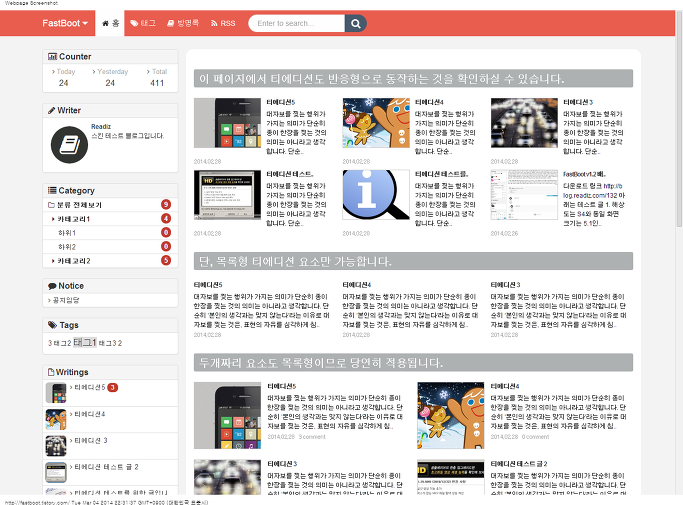Click the '3 comment' link under 티에디션5
Screen dimensions: 683x505
click(312, 437)
